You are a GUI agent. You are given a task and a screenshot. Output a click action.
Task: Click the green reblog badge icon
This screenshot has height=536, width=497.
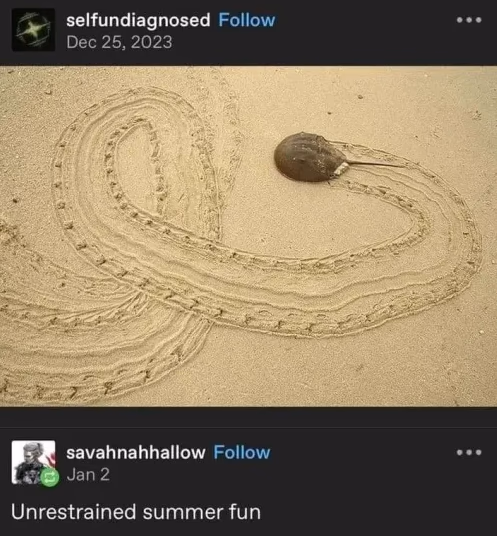click(50, 478)
